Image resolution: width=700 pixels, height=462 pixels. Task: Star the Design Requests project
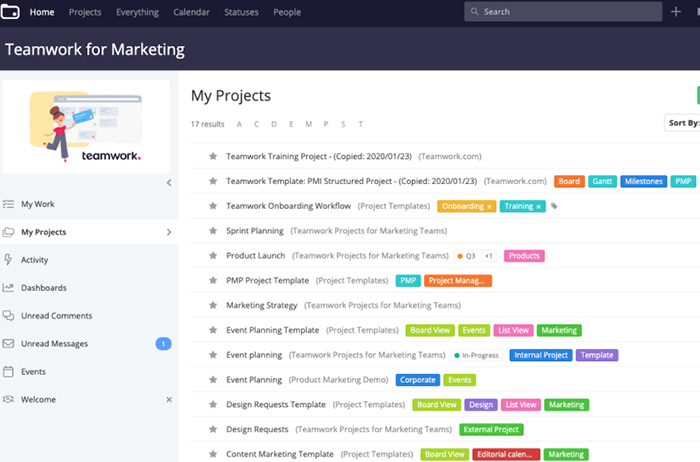(x=213, y=429)
